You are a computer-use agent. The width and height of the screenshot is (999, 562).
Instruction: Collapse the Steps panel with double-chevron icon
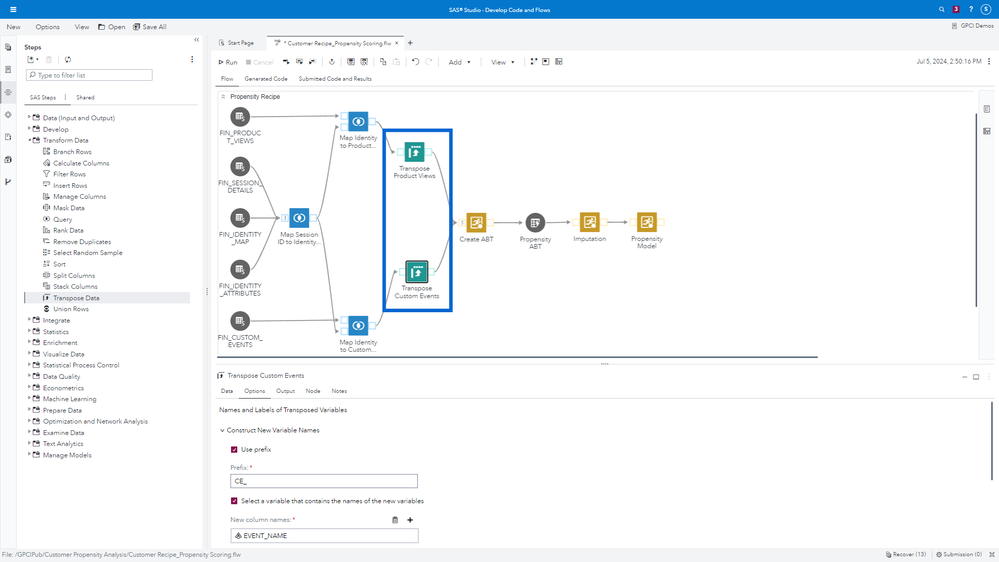click(196, 40)
